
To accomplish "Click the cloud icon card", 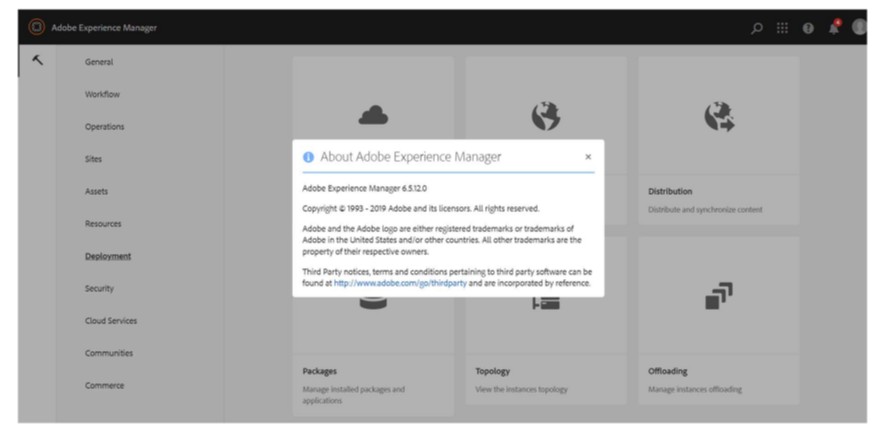I will point(373,116).
